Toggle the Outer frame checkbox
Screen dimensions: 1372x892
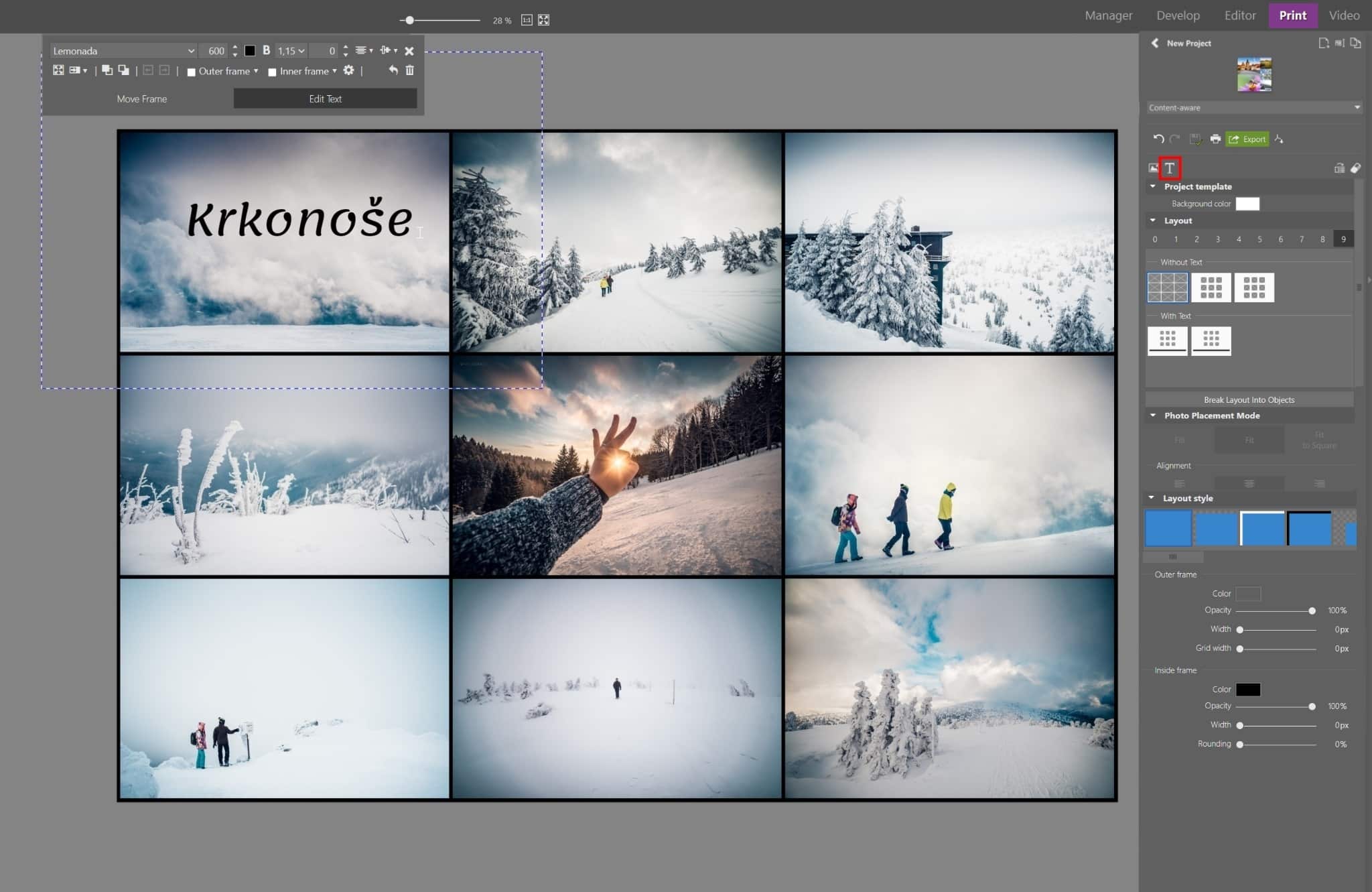192,71
